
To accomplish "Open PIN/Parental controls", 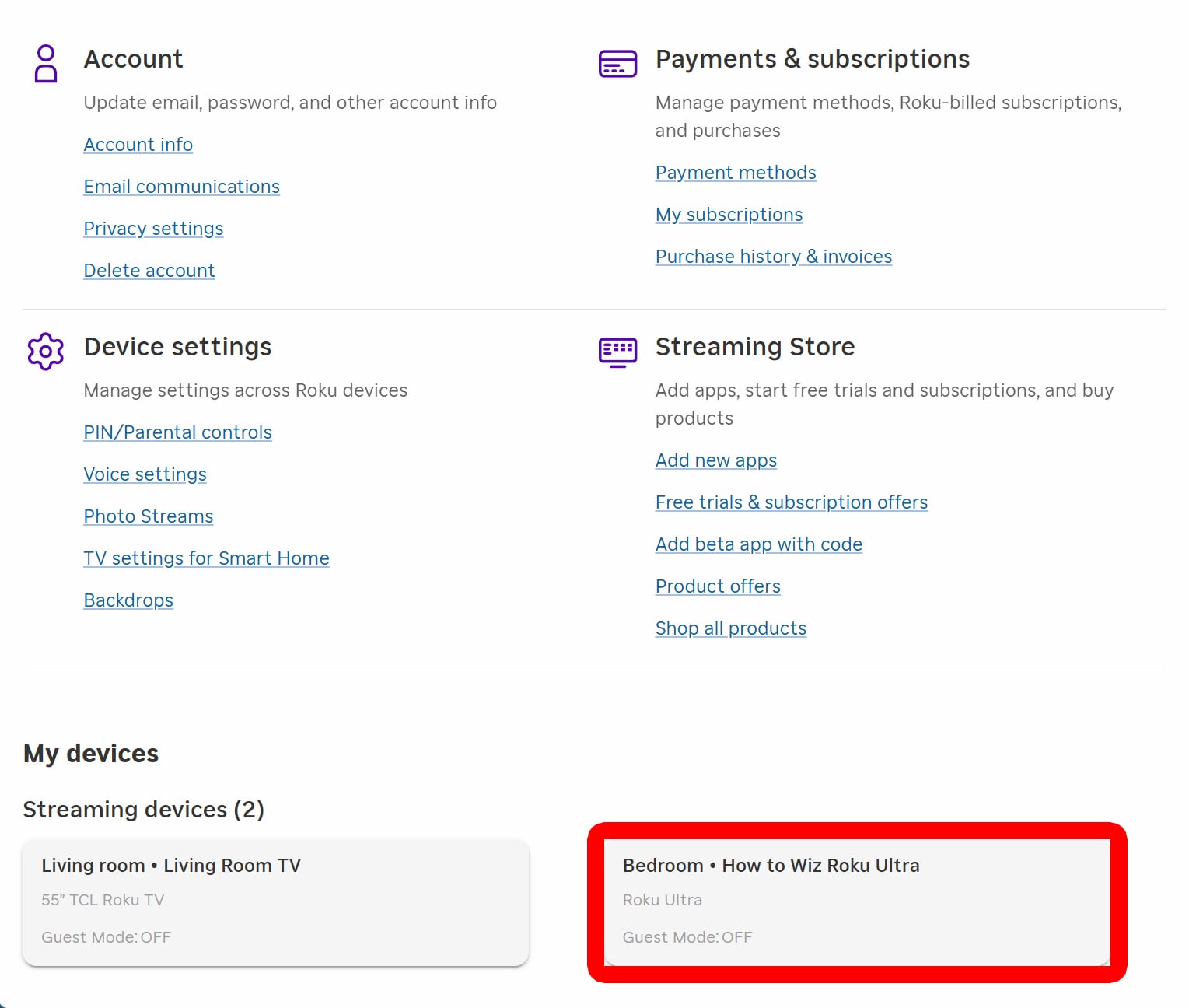I will coord(177,432).
